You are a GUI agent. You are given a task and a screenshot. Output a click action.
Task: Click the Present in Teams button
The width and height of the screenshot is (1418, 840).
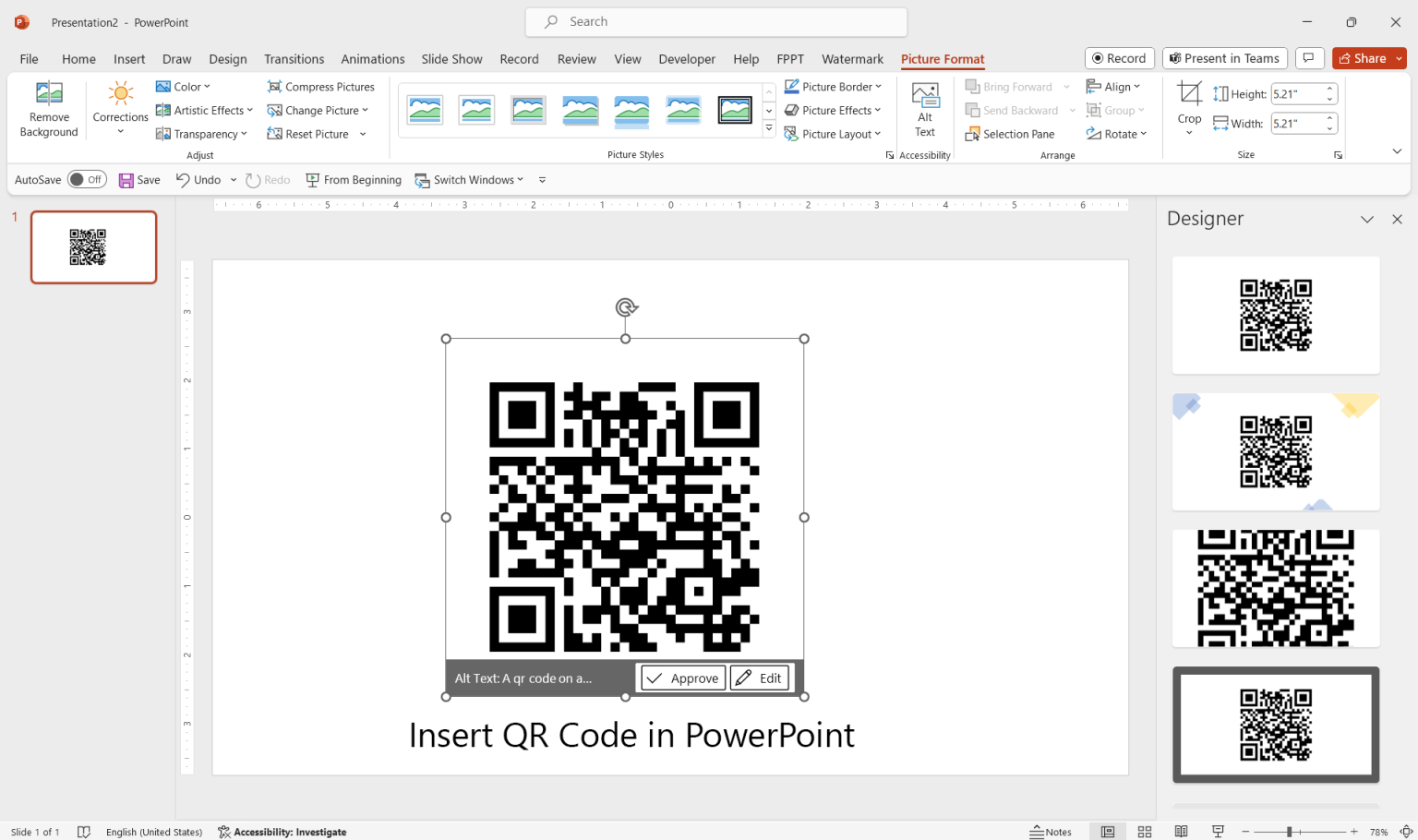coord(1224,57)
